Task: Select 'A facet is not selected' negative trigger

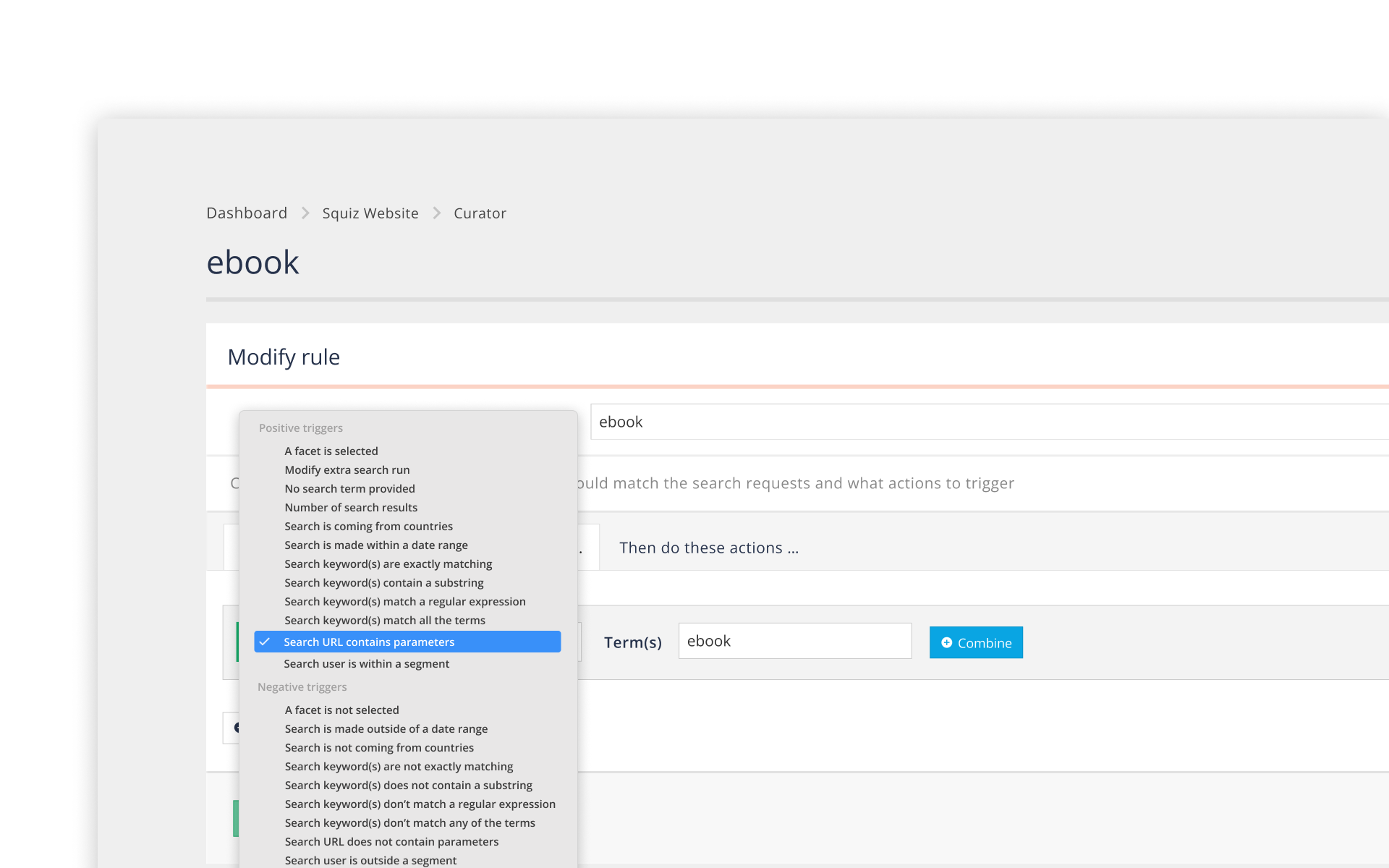Action: pyautogui.click(x=341, y=710)
